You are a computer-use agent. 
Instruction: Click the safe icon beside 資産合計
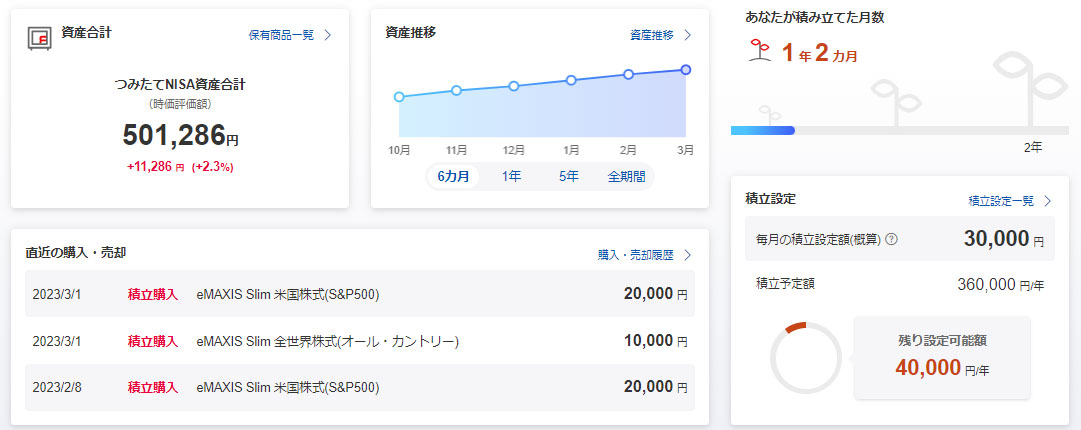(40, 38)
